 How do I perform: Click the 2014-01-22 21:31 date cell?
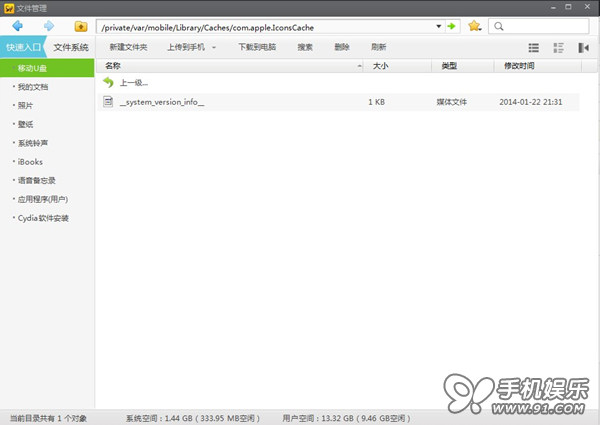click(x=531, y=102)
